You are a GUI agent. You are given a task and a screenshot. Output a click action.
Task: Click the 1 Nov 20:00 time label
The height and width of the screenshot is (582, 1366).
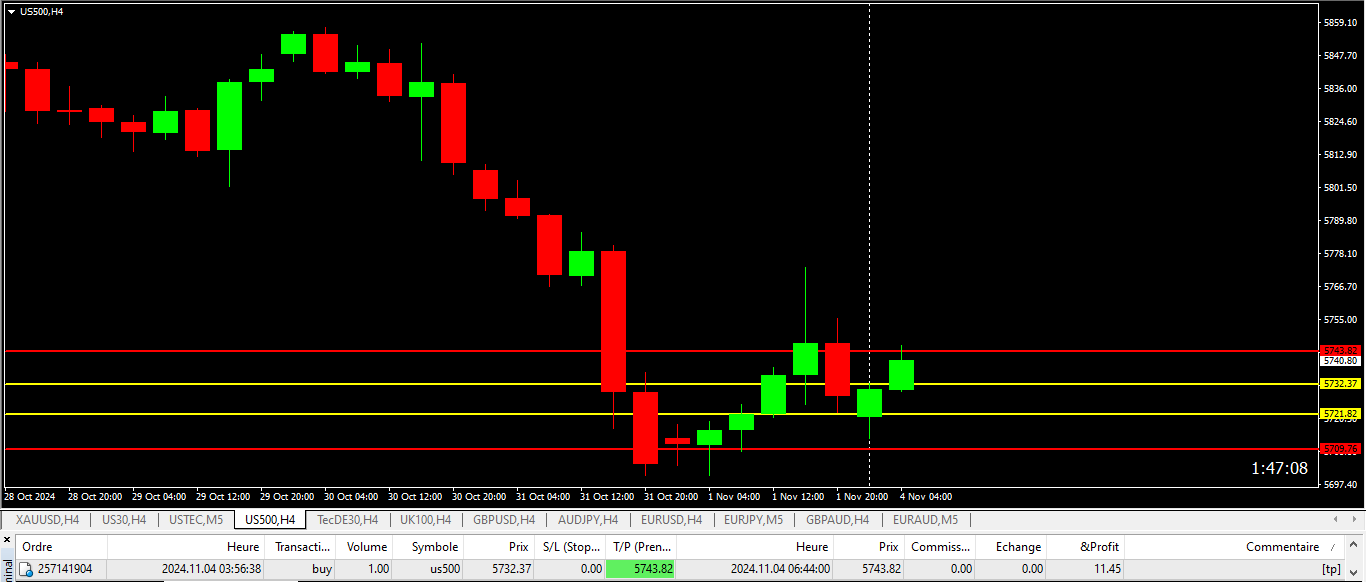click(862, 497)
